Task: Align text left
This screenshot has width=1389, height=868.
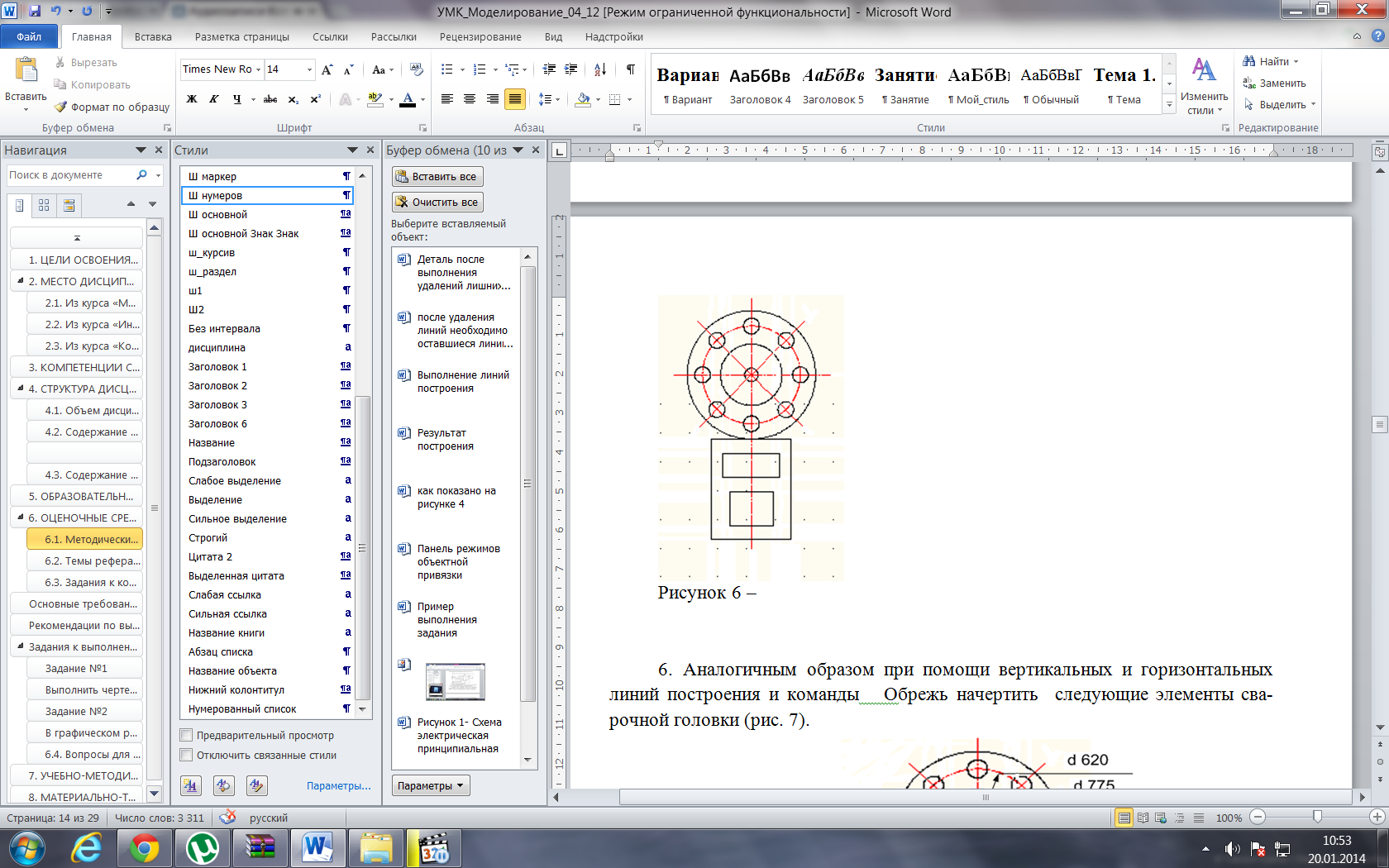Action: (x=447, y=99)
